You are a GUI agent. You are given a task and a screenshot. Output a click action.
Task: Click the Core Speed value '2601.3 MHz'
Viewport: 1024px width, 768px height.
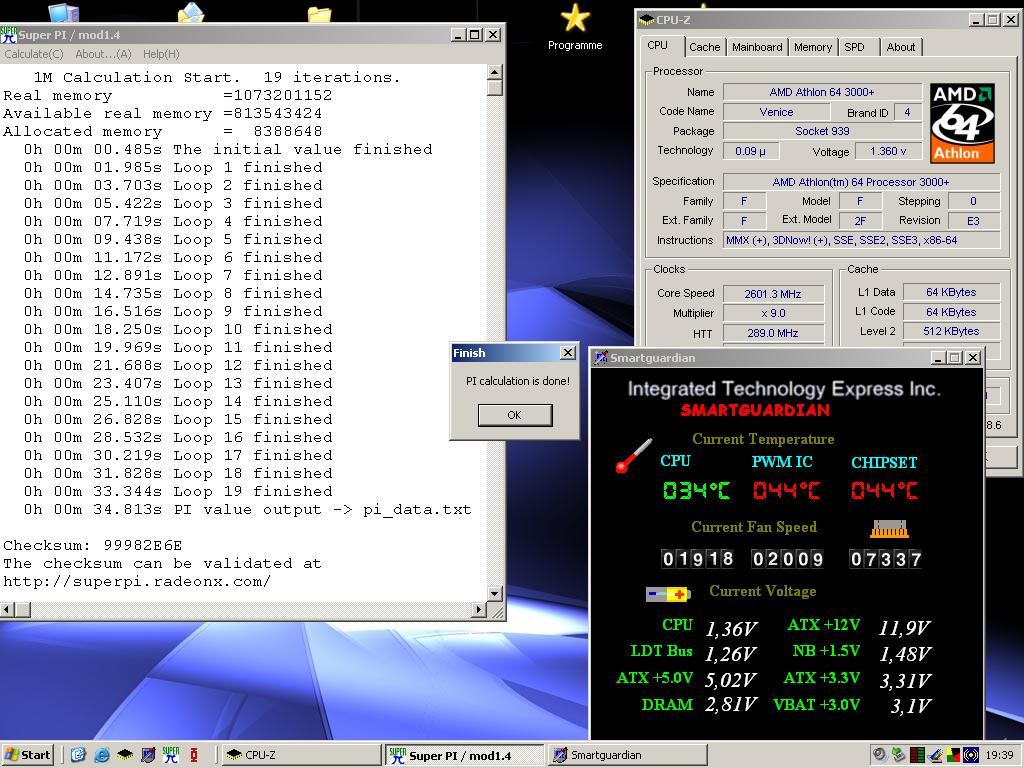point(773,294)
